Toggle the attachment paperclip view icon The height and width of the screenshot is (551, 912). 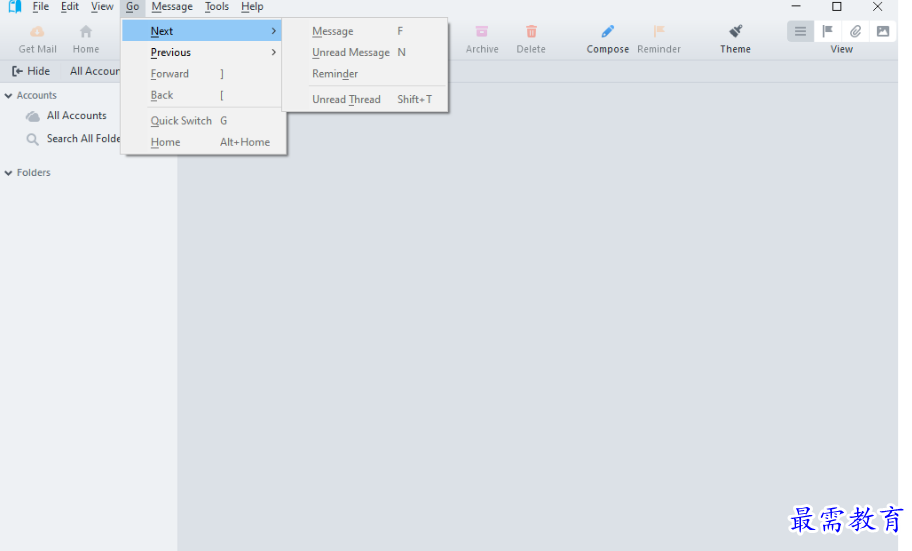point(855,31)
